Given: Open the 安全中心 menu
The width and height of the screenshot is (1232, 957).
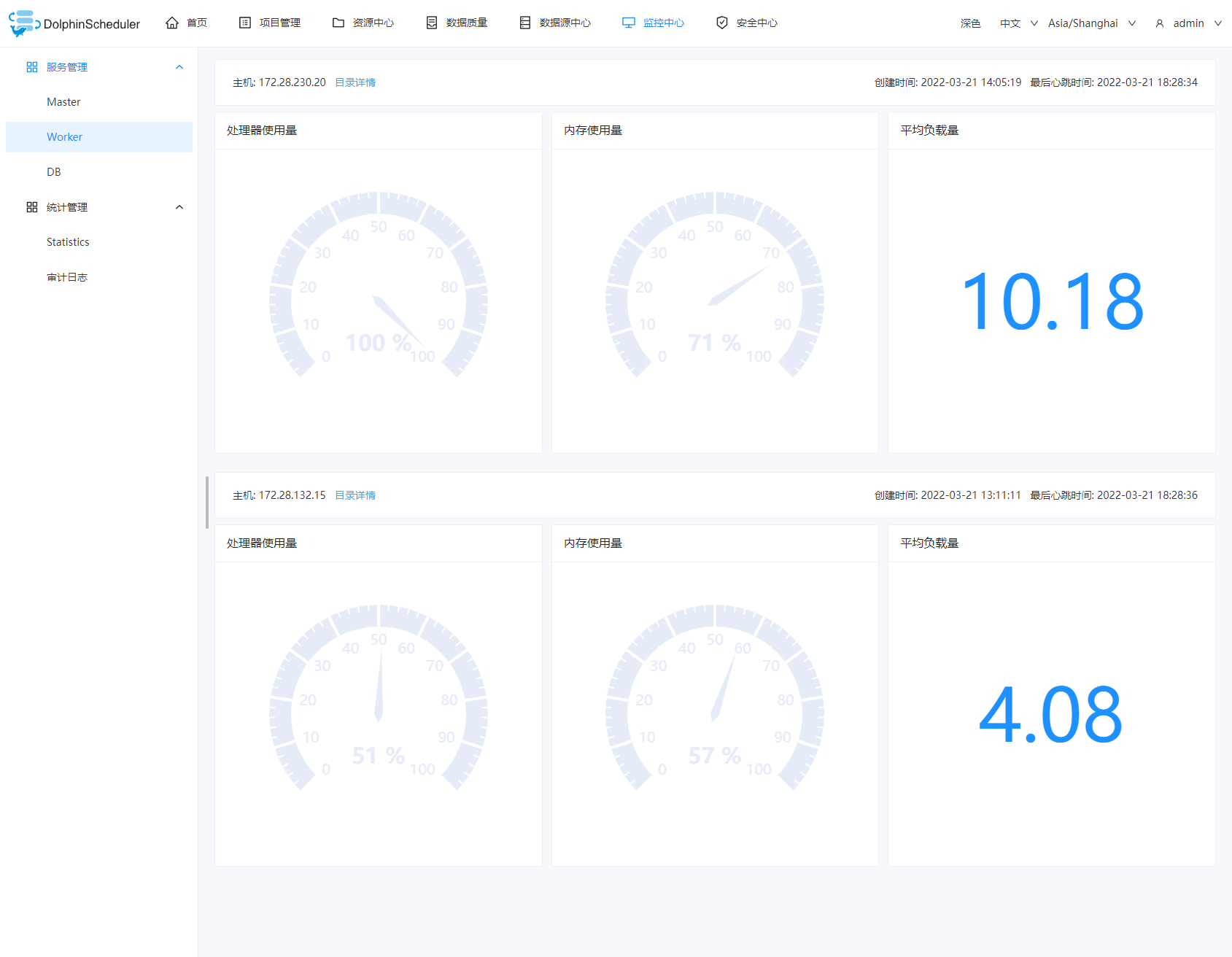Looking at the screenshot, I should click(x=747, y=23).
